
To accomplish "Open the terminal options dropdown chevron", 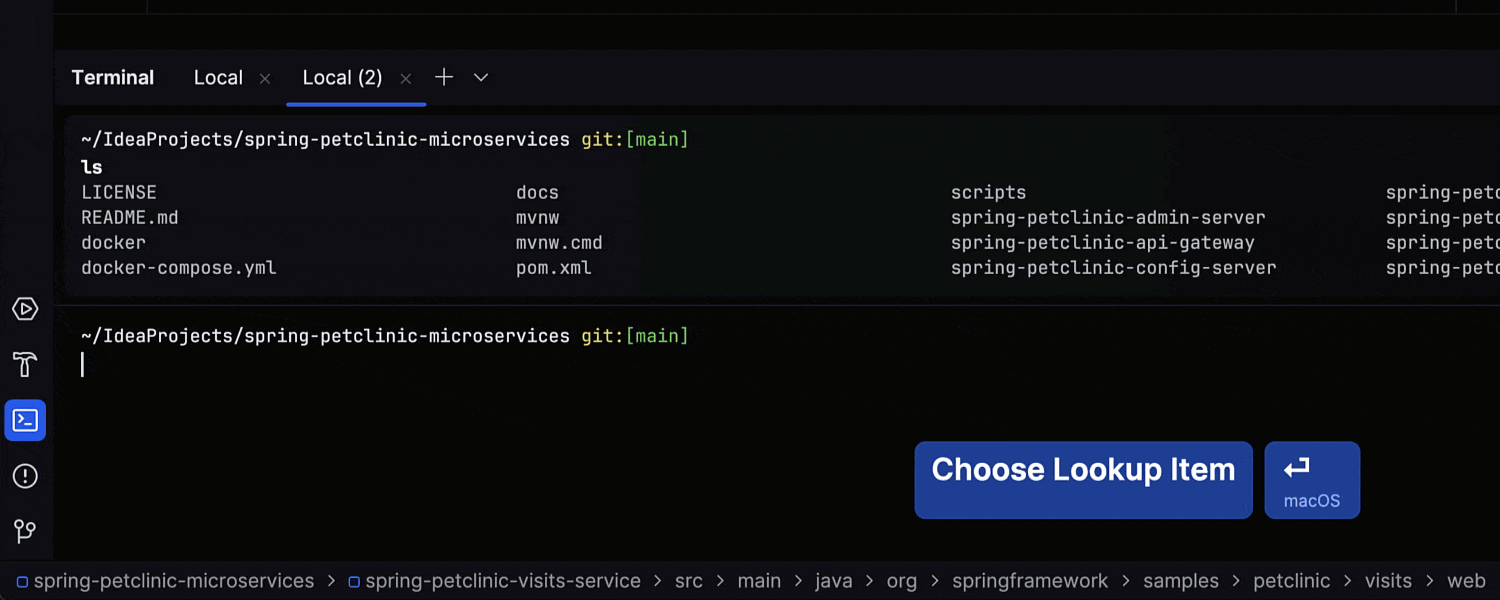I will [x=481, y=77].
